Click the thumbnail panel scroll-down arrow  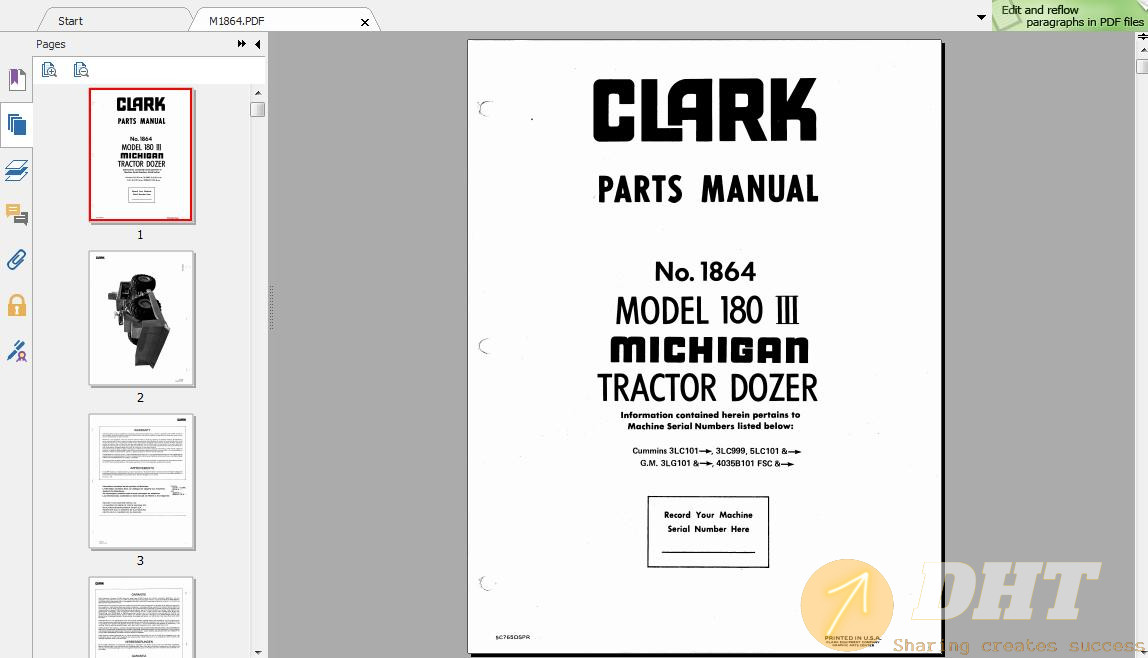(x=258, y=651)
